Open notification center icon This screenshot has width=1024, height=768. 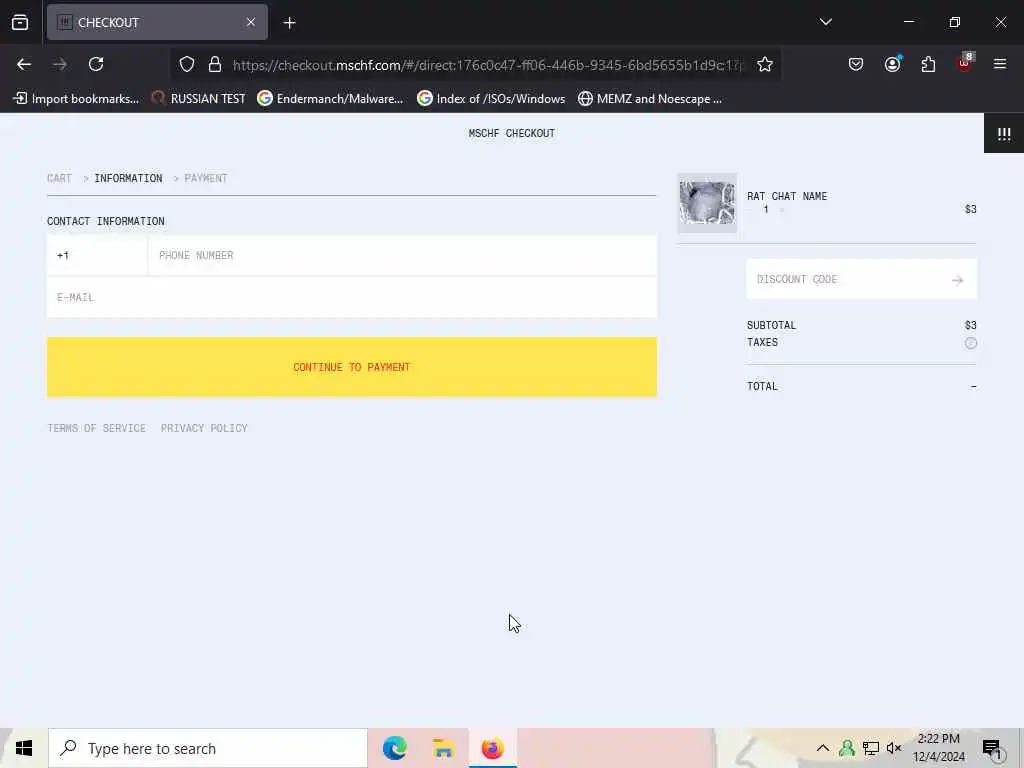pos(992,748)
